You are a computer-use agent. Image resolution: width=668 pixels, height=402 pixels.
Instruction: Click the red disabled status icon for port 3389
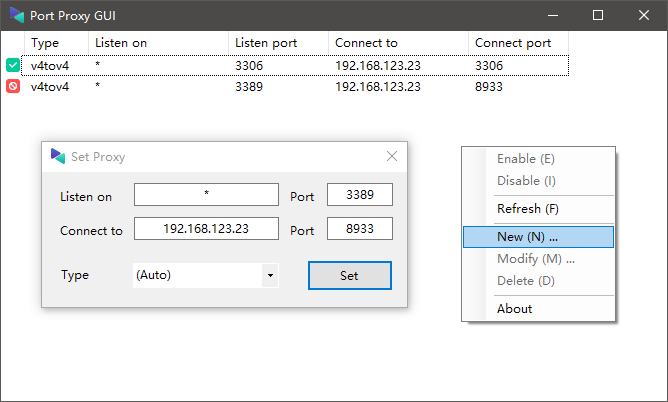[13, 86]
